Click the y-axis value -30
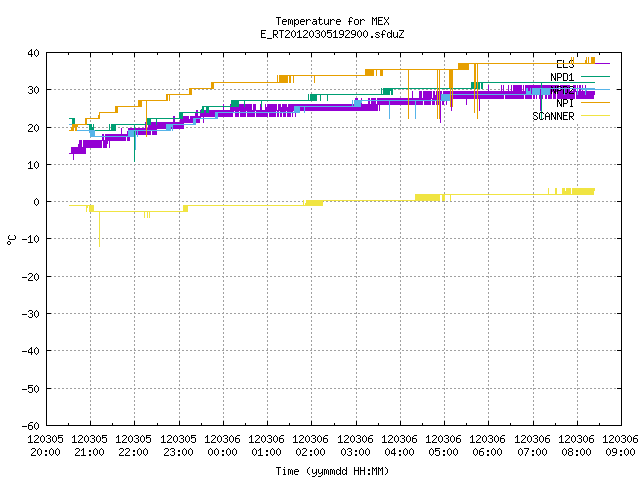Viewport: 640px width, 480px height. (31, 314)
